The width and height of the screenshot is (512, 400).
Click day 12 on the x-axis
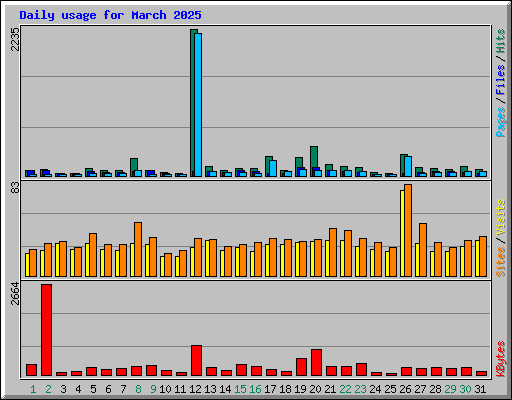[x=195, y=389]
